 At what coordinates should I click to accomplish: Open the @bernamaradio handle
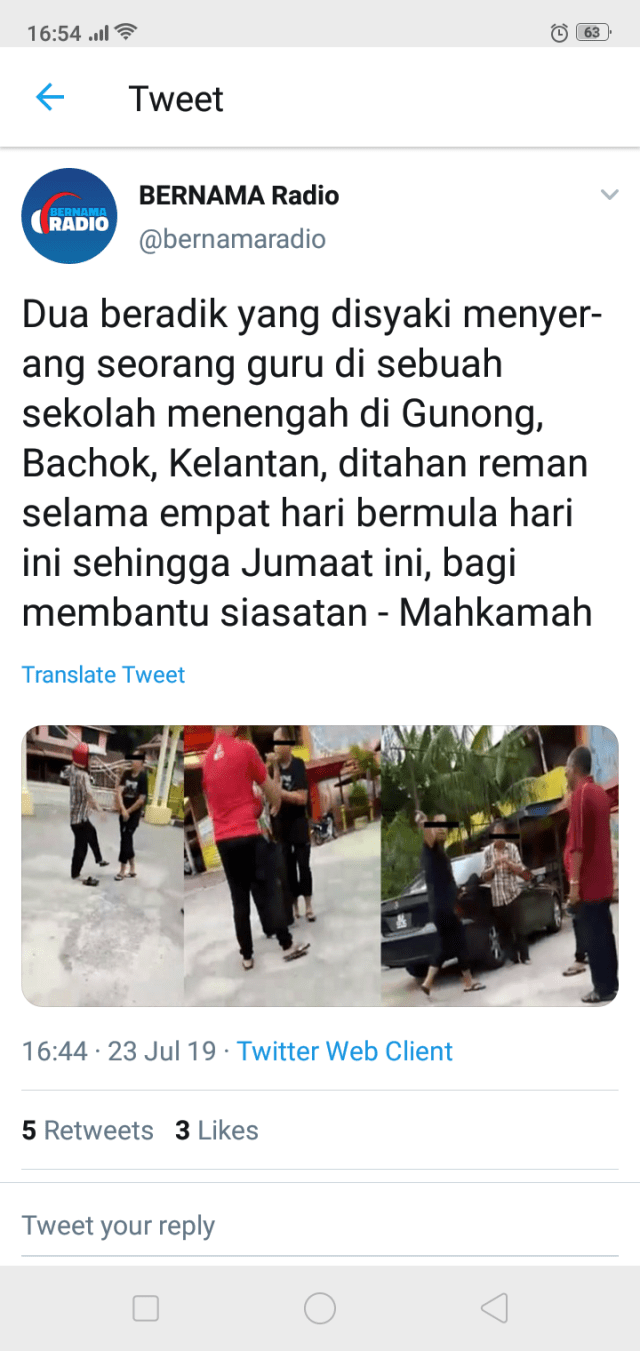pos(232,240)
